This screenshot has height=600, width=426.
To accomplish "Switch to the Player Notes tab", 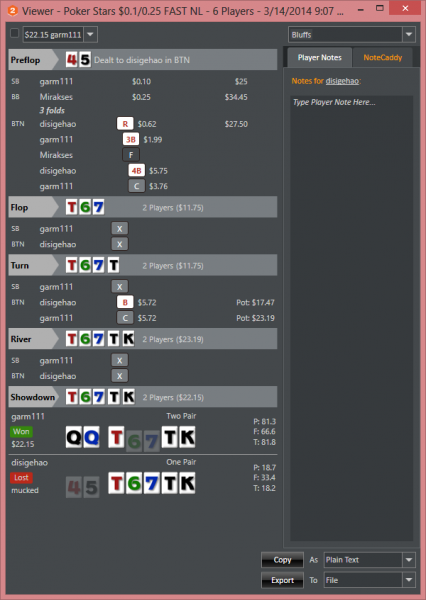I will click(x=319, y=57).
